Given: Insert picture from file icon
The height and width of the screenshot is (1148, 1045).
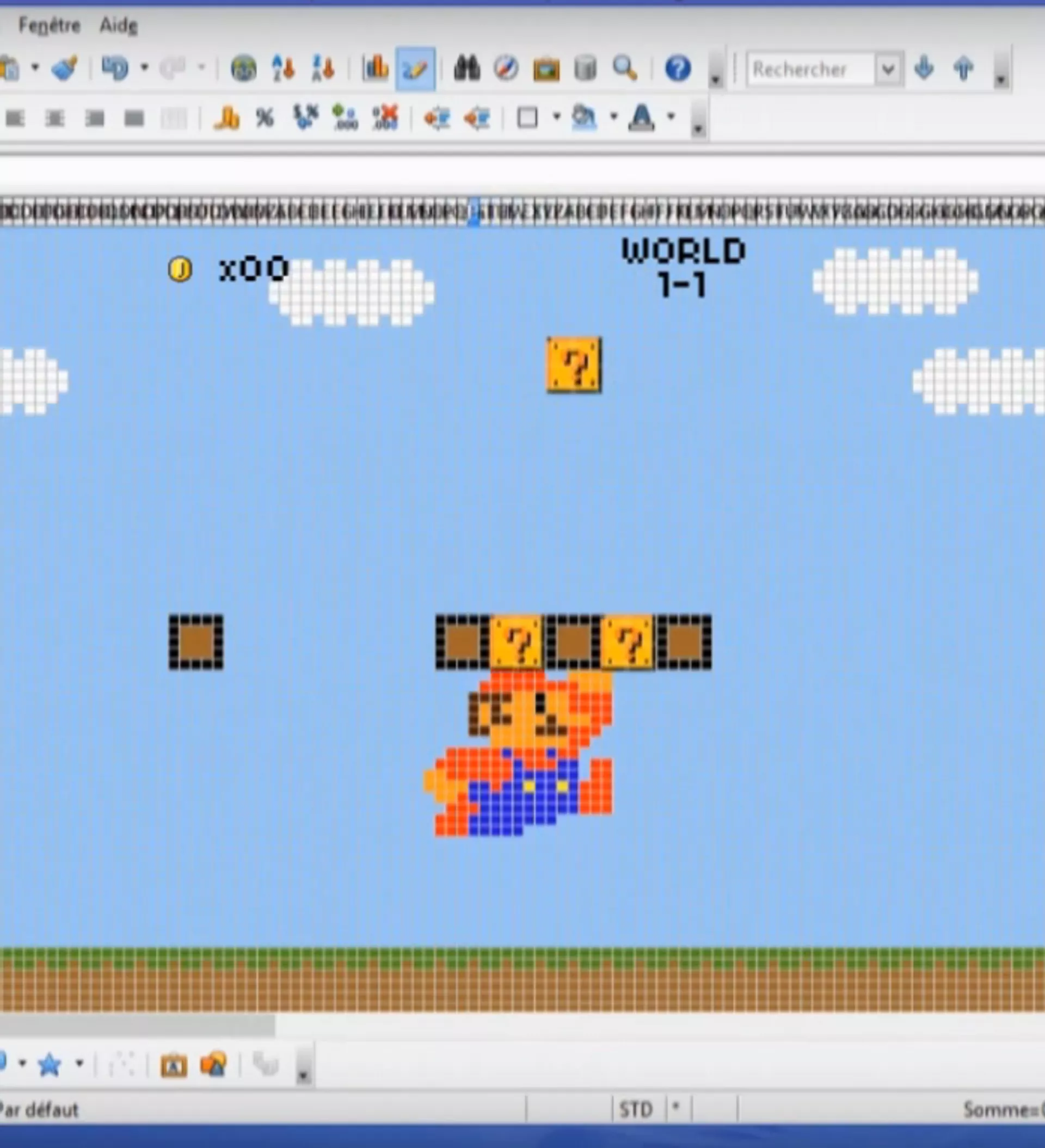Looking at the screenshot, I should (x=214, y=1064).
